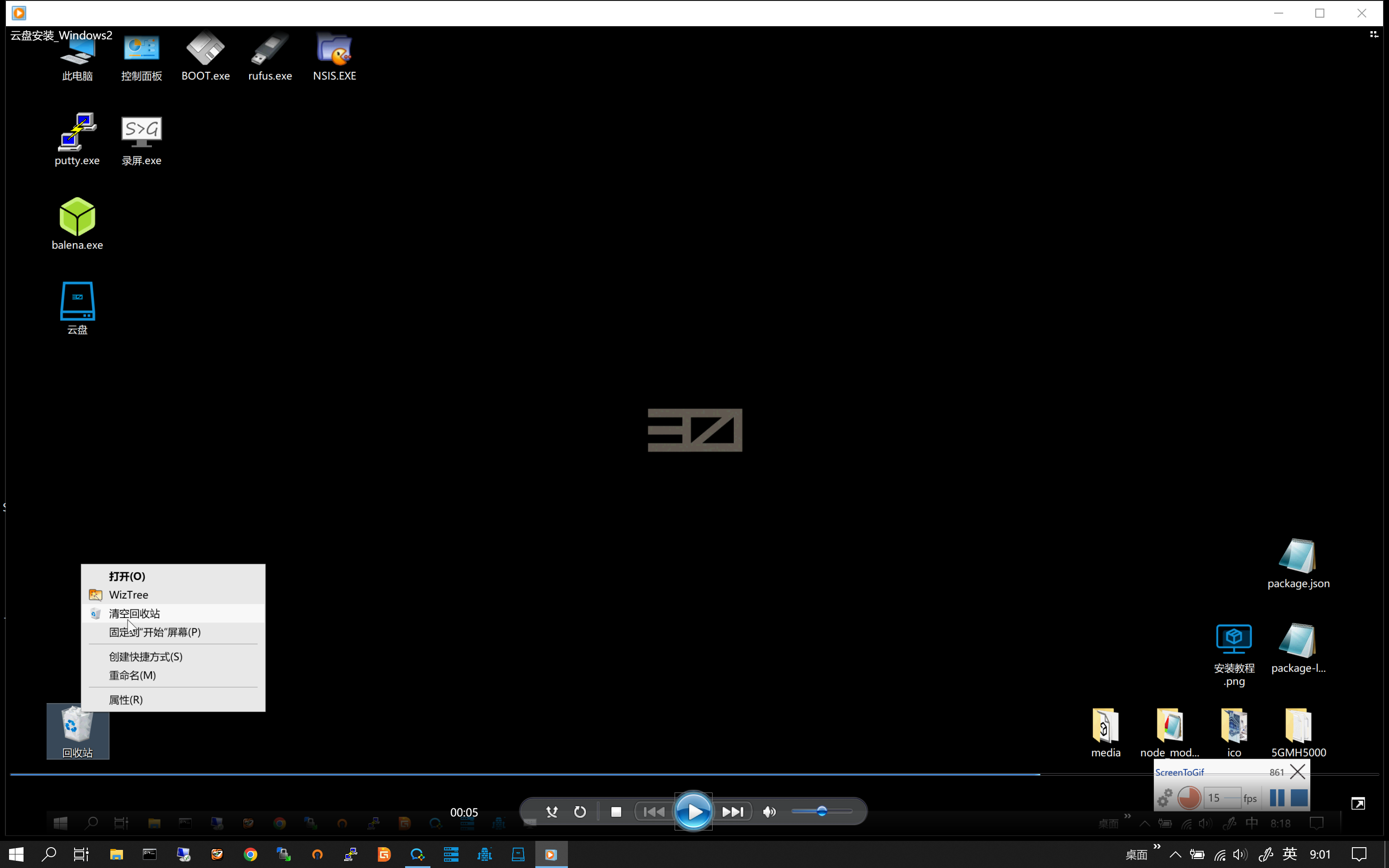Image resolution: width=1389 pixels, height=868 pixels.
Task: Play the video with the blue play button
Action: pyautogui.click(x=693, y=811)
